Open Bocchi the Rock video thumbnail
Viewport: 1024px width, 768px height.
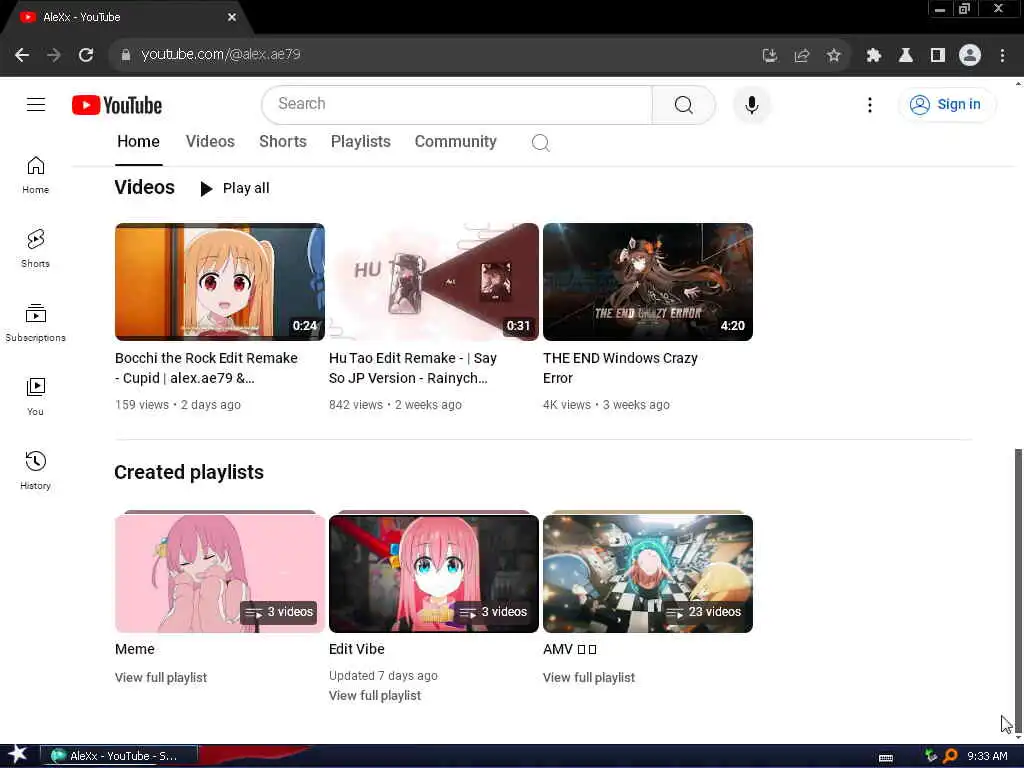(219, 281)
